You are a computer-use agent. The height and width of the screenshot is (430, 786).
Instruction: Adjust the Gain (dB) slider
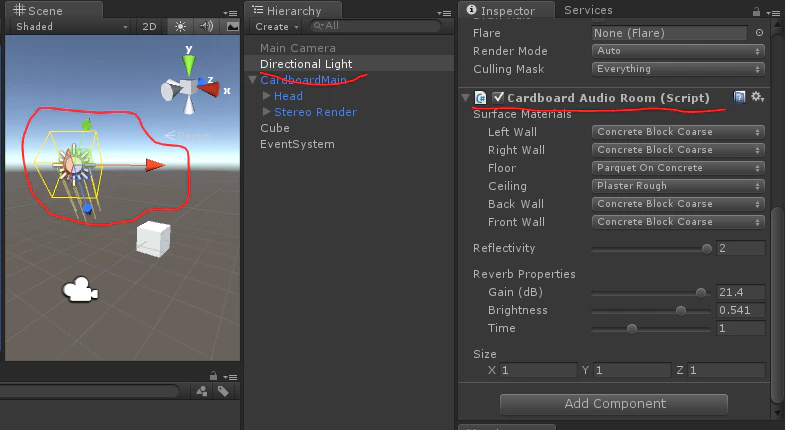click(651, 293)
